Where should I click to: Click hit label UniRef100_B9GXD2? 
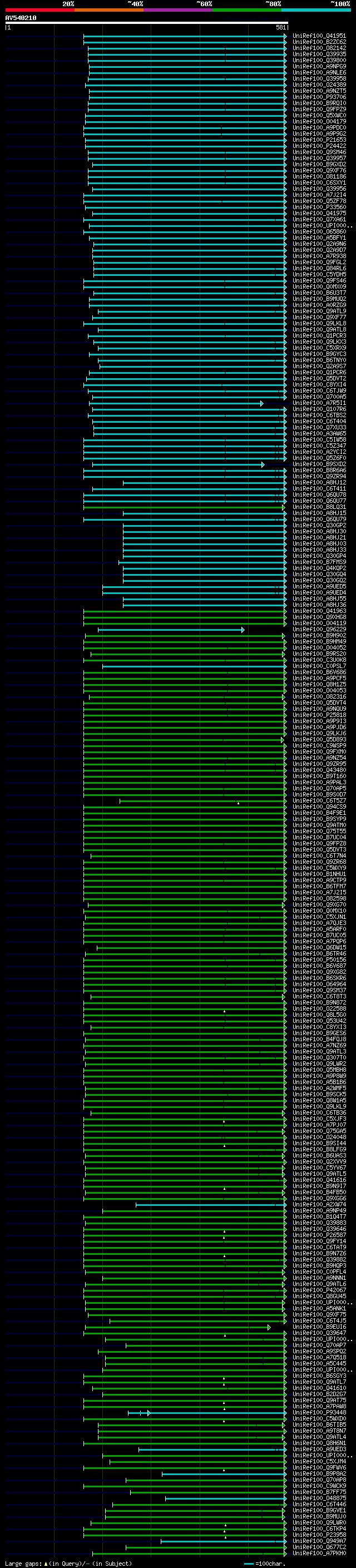319,164
